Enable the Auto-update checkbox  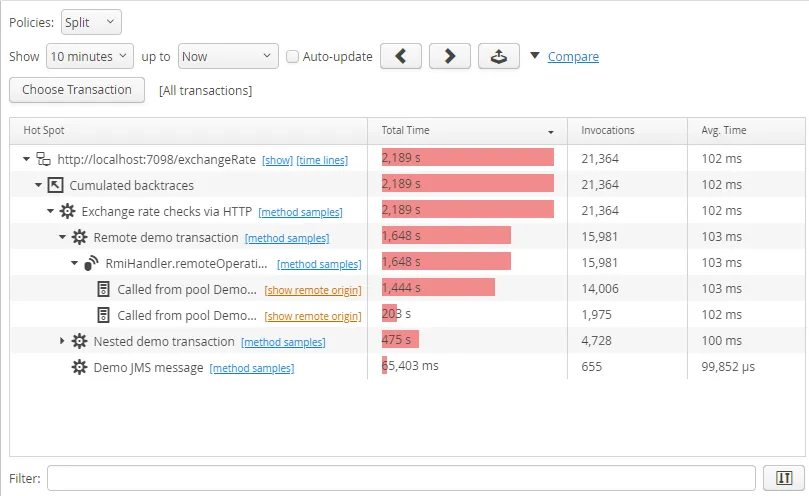292,56
